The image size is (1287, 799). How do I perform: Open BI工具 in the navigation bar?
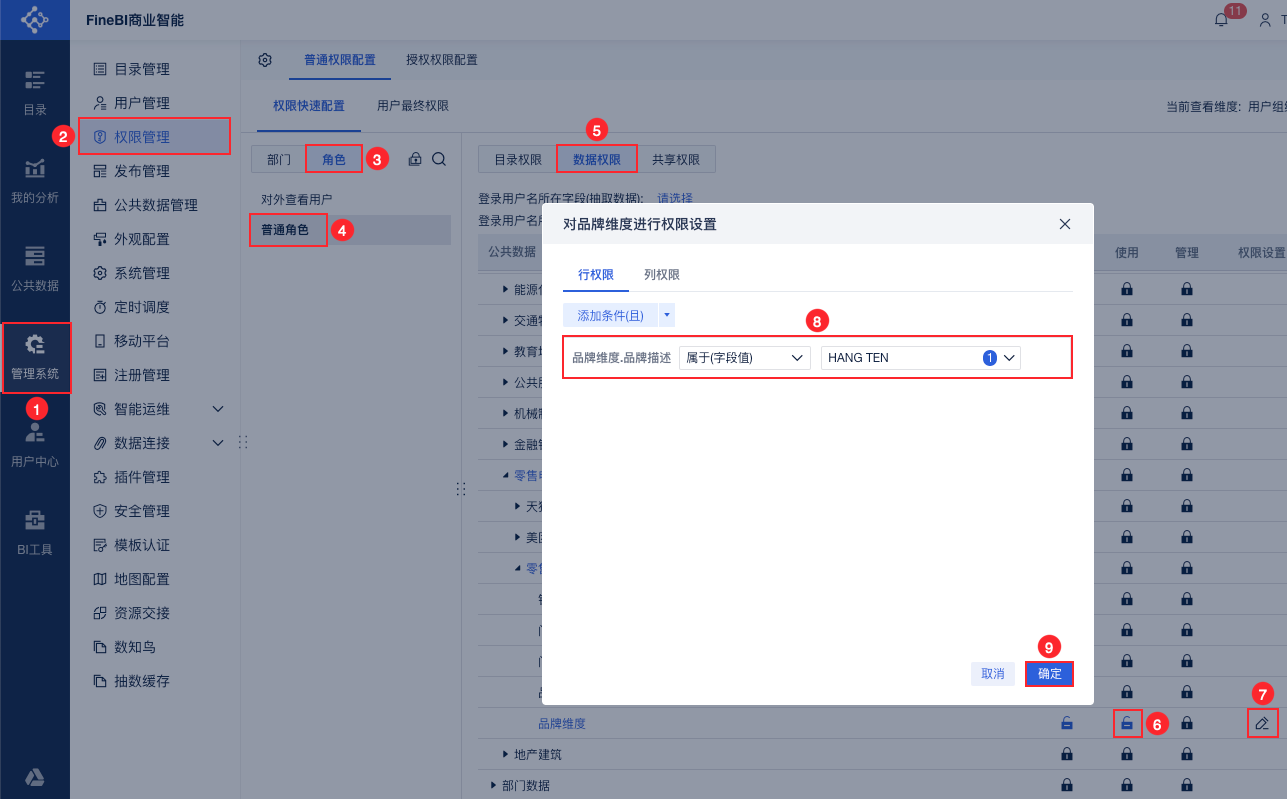tap(35, 533)
